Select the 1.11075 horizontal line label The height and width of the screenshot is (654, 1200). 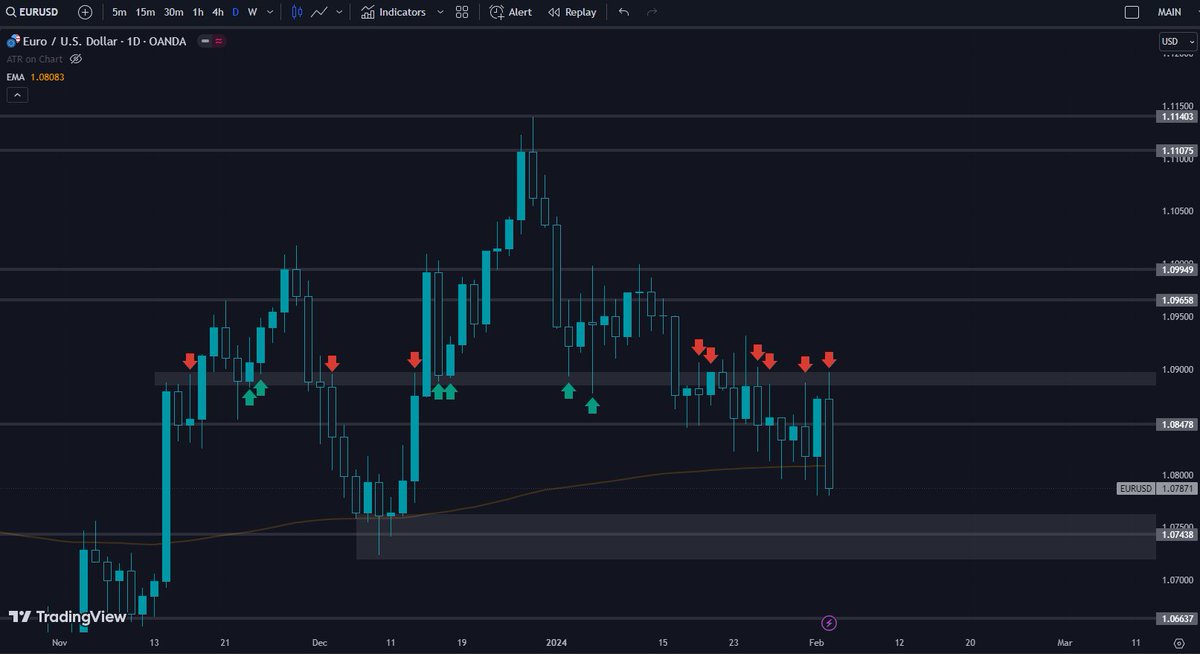(x=1176, y=151)
